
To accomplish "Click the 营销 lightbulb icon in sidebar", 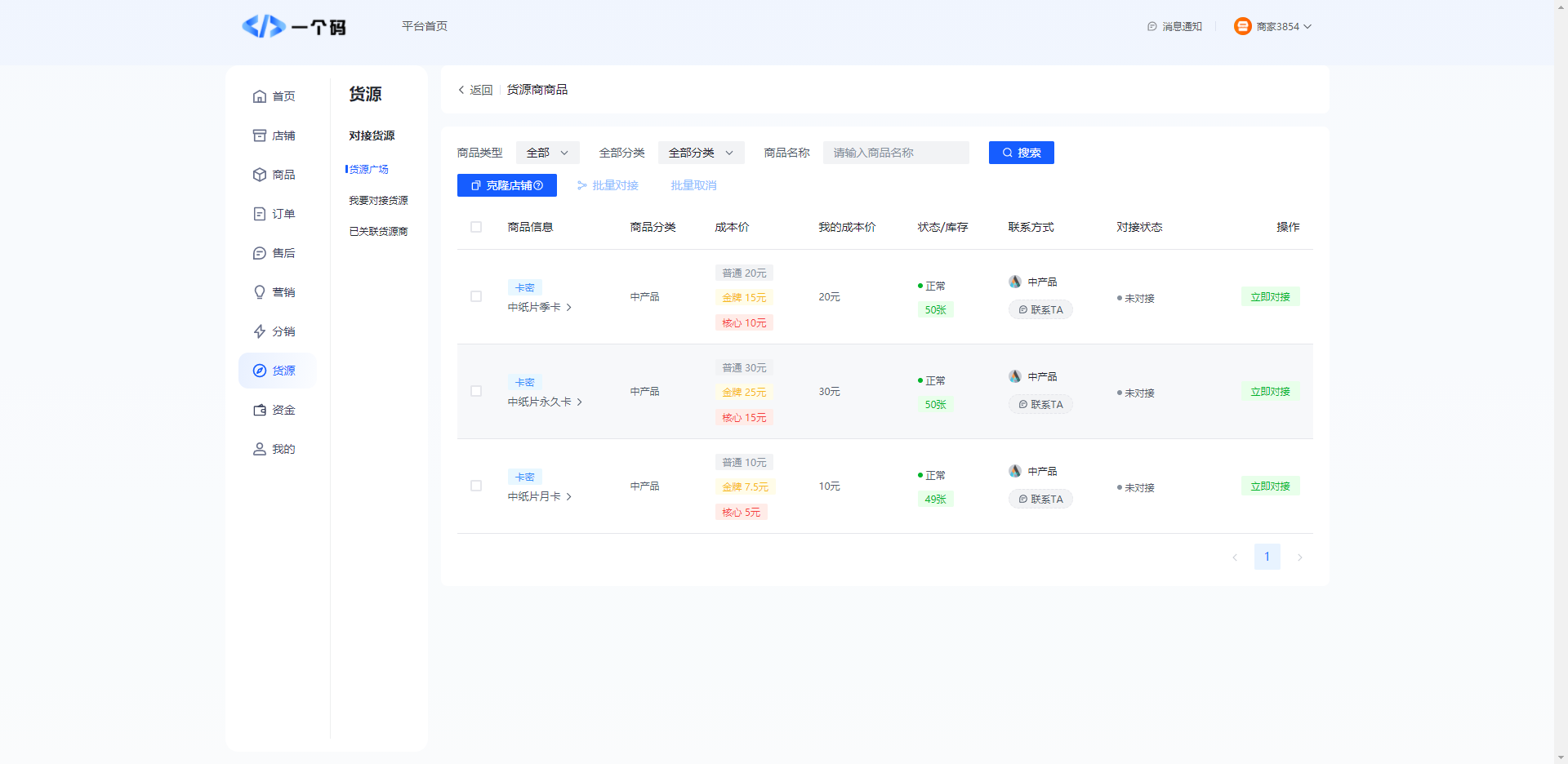I will 260,292.
